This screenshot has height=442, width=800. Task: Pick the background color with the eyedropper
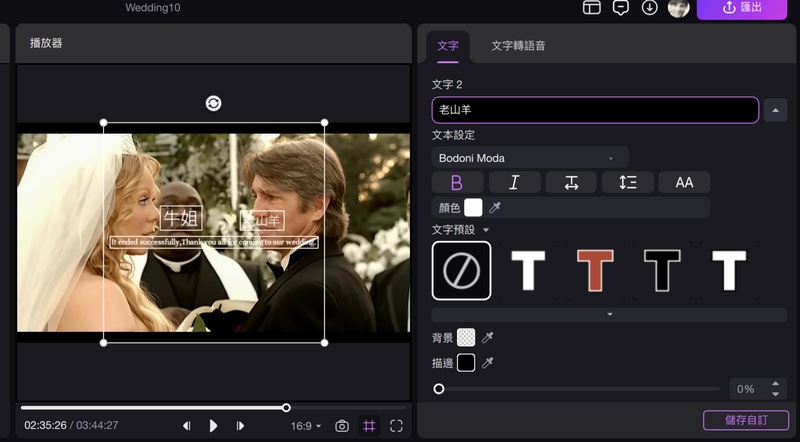(488, 338)
